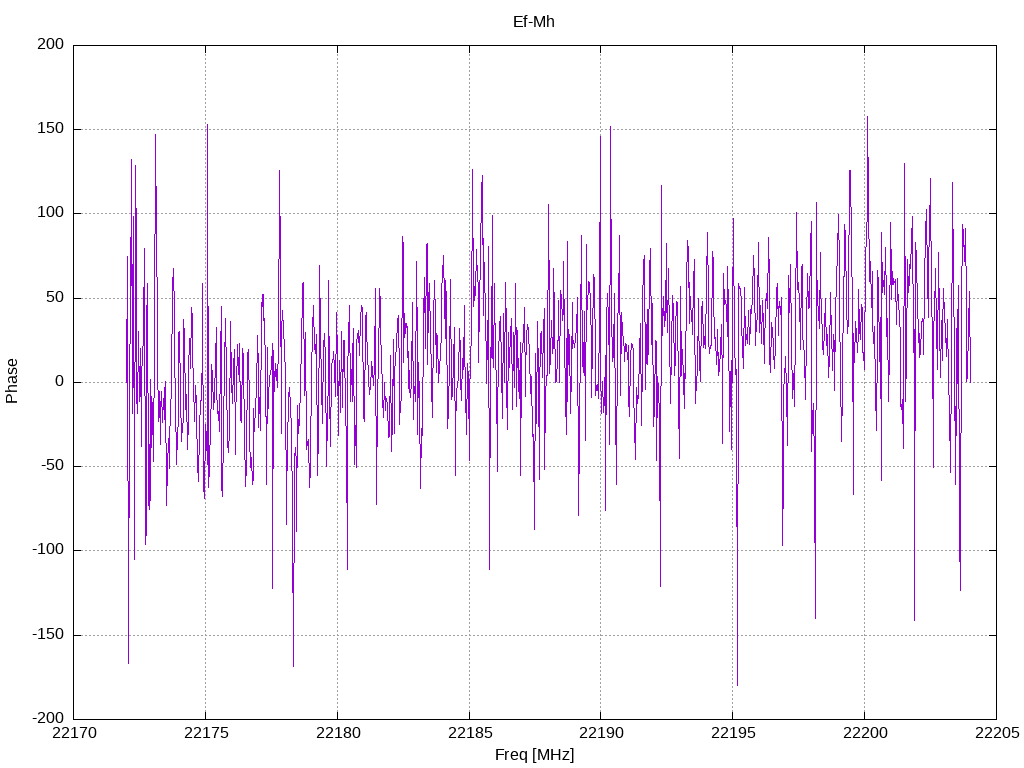The image size is (1024, 768).
Task: Click the x-axis tick label 22170
Action: pyautogui.click(x=74, y=733)
